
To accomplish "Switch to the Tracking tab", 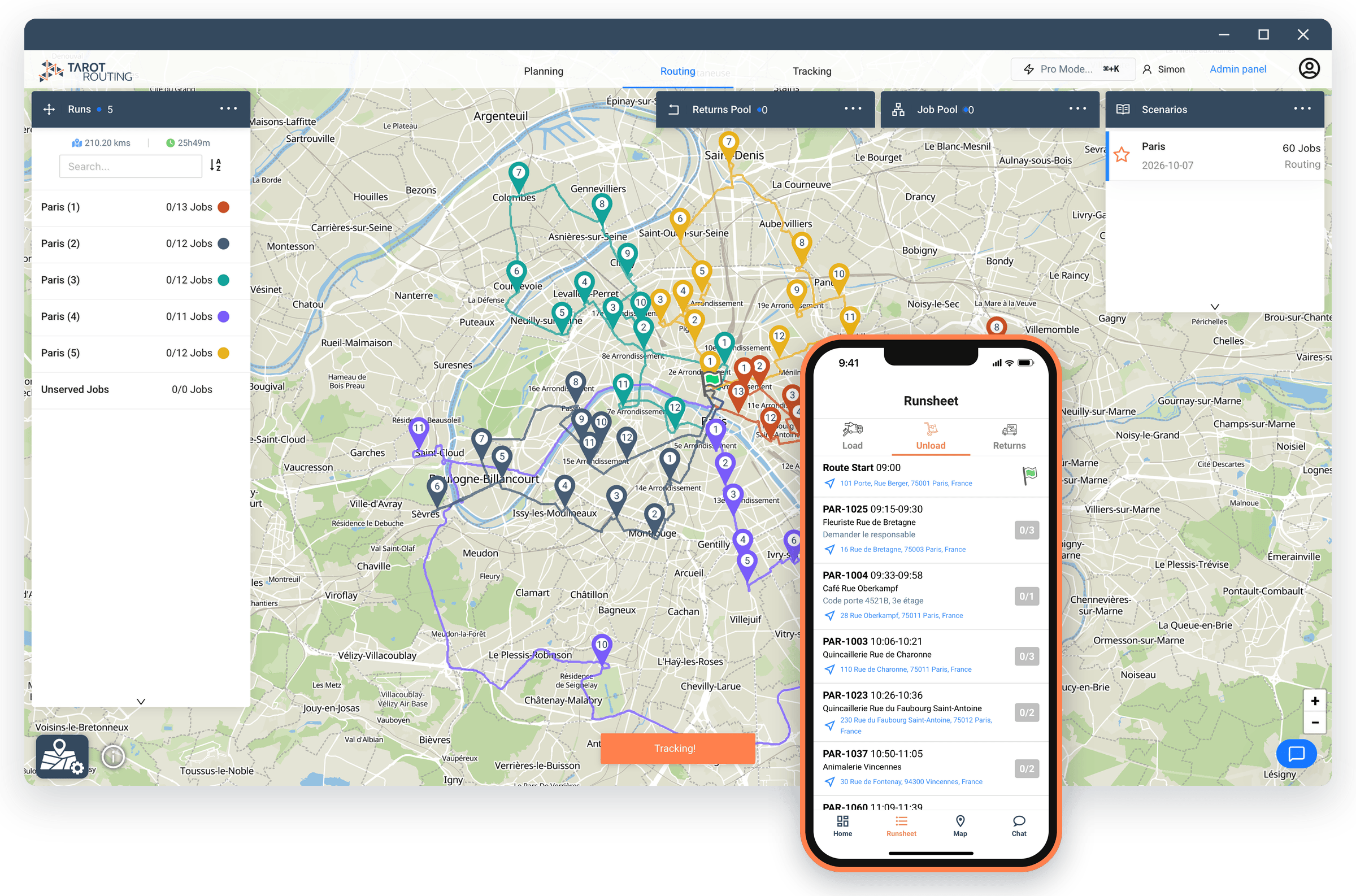I will (x=812, y=71).
